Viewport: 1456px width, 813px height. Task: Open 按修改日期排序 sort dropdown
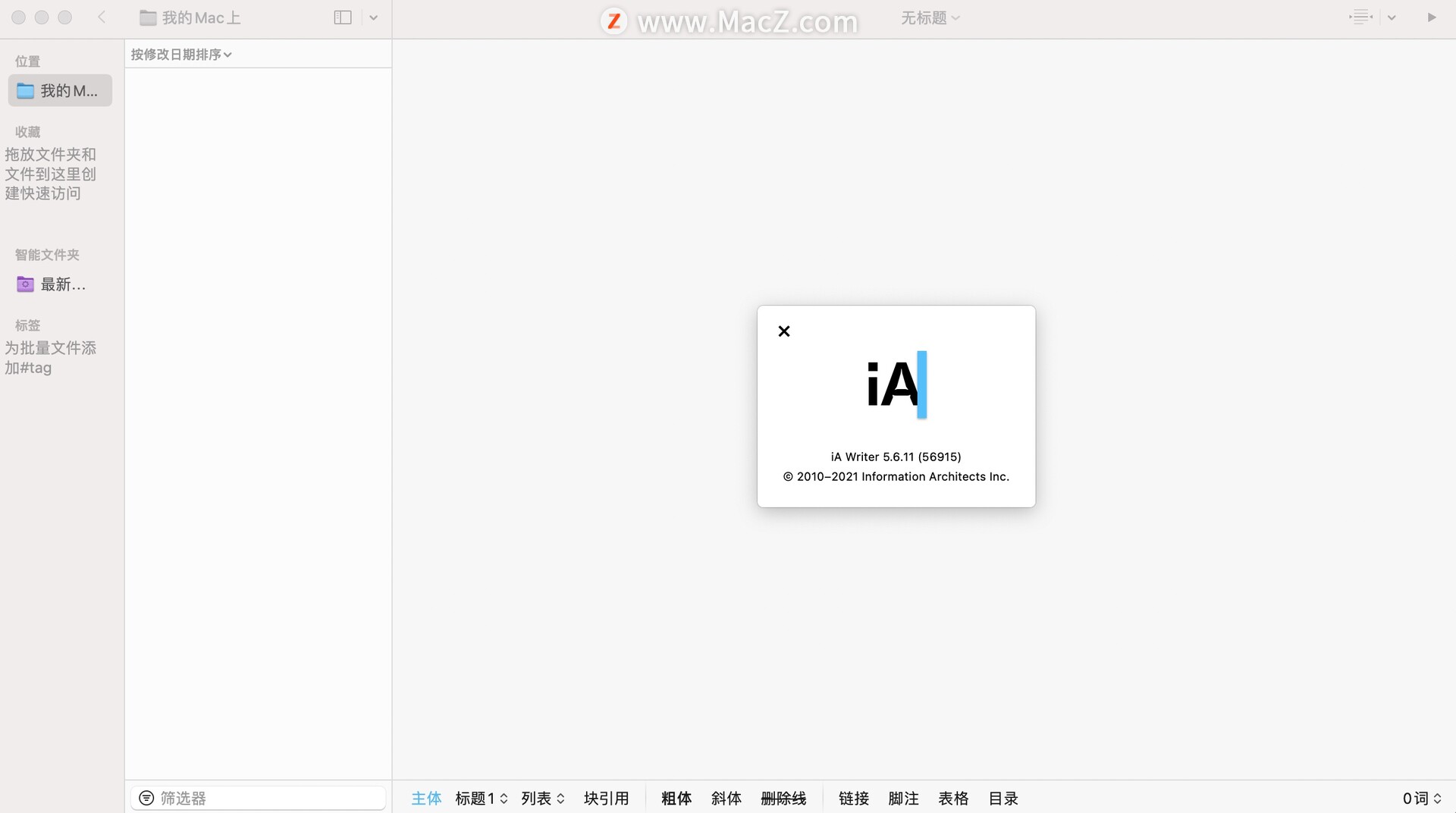(x=181, y=55)
